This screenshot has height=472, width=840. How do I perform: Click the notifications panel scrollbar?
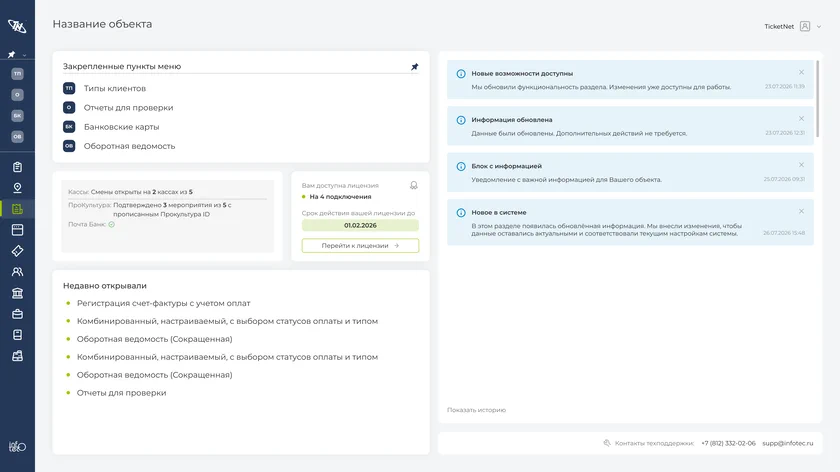pyautogui.click(x=818, y=99)
